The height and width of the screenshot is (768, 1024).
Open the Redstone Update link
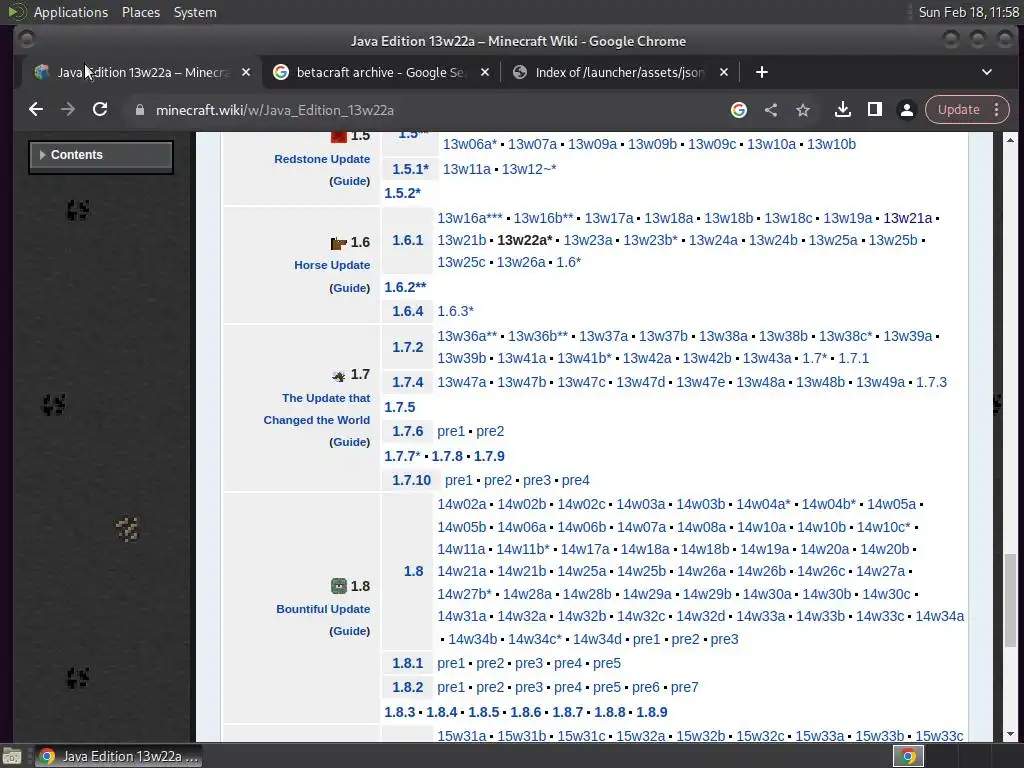[x=322, y=159]
